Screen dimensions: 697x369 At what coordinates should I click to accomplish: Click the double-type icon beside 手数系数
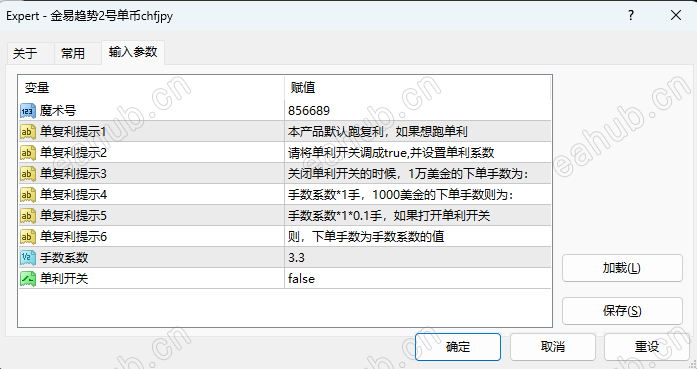pos(28,257)
